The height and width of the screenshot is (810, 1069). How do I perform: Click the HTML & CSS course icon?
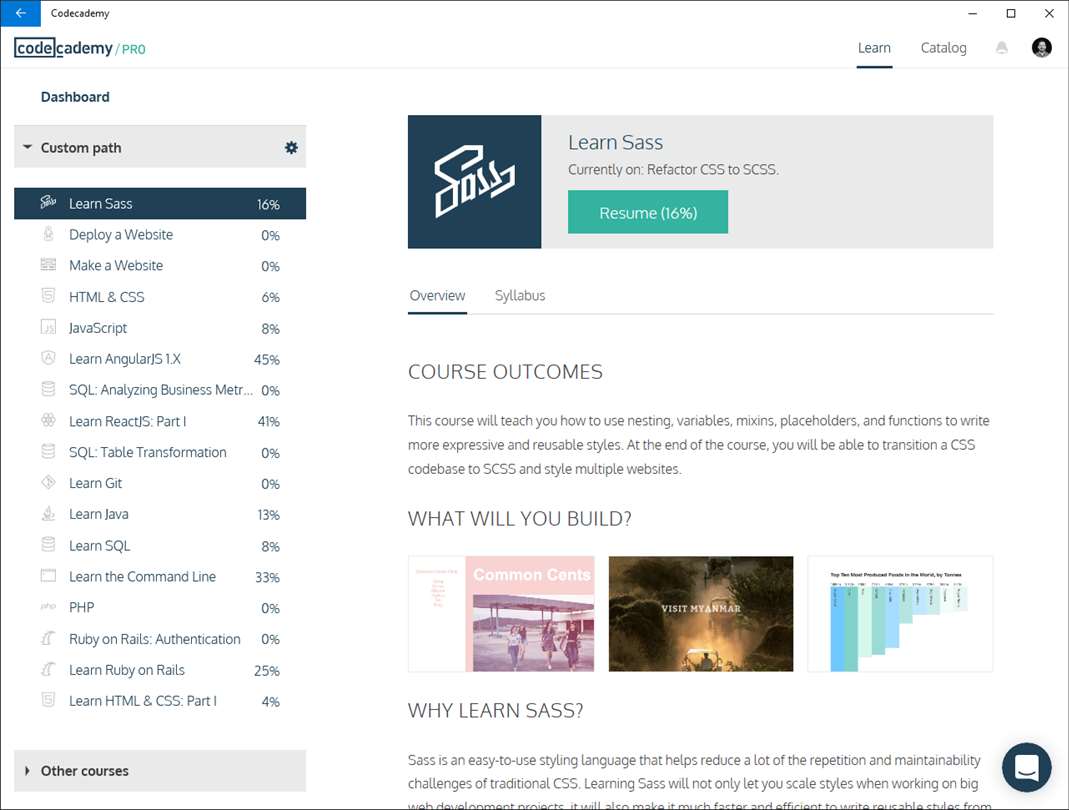pos(48,296)
